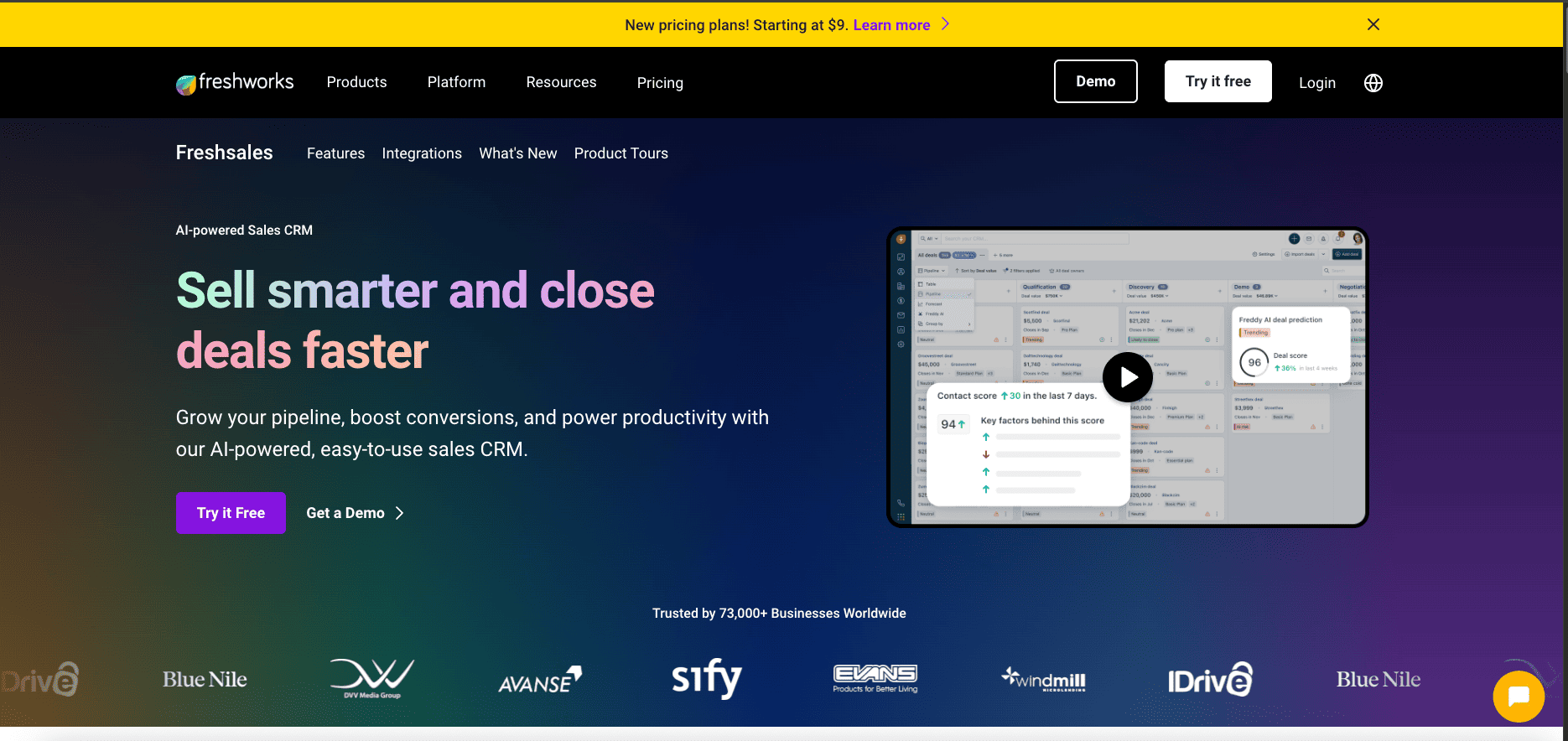
Task: Follow the Learn more link in banner
Action: coord(891,25)
